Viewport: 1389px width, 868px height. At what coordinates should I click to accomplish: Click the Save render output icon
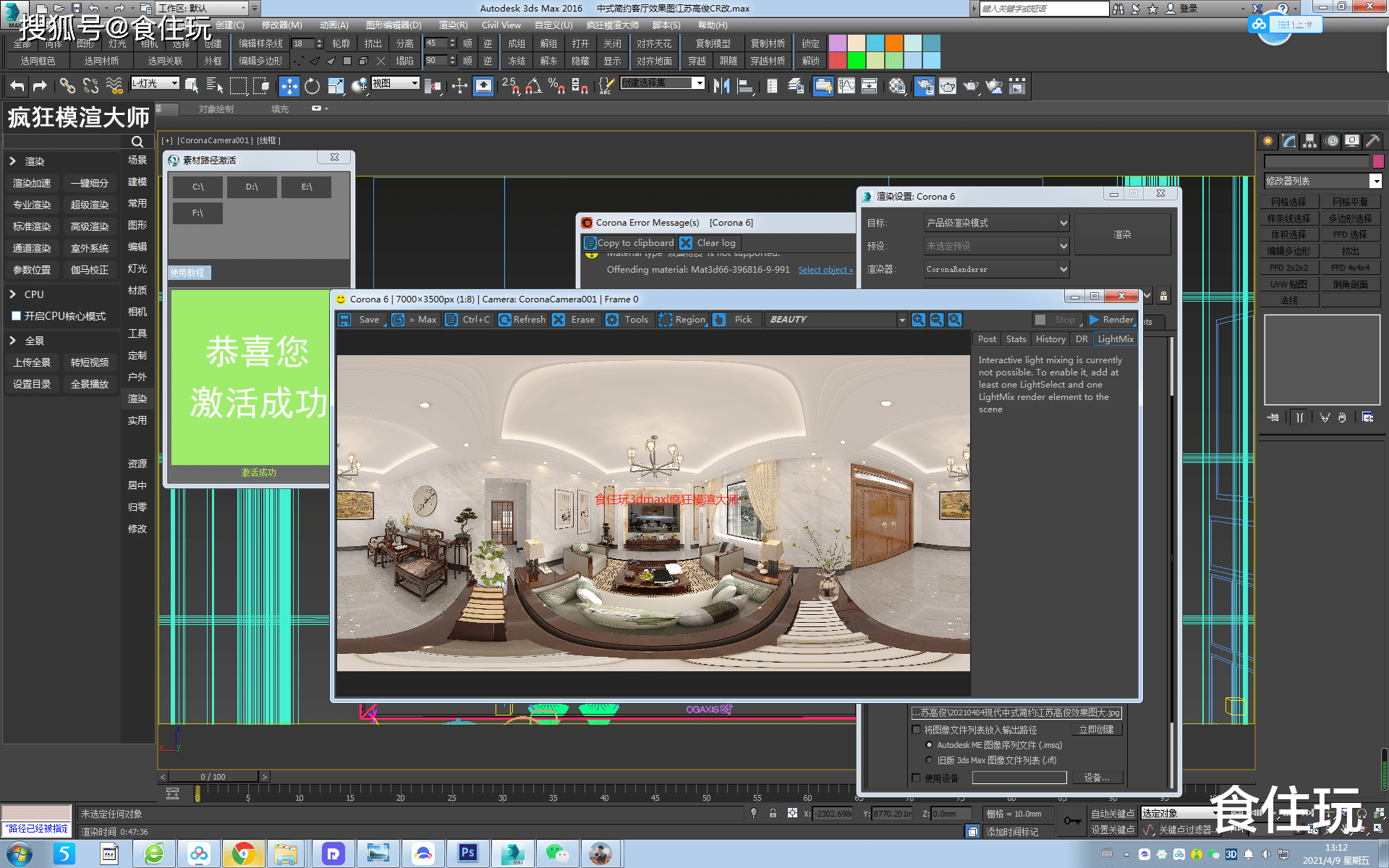click(349, 319)
